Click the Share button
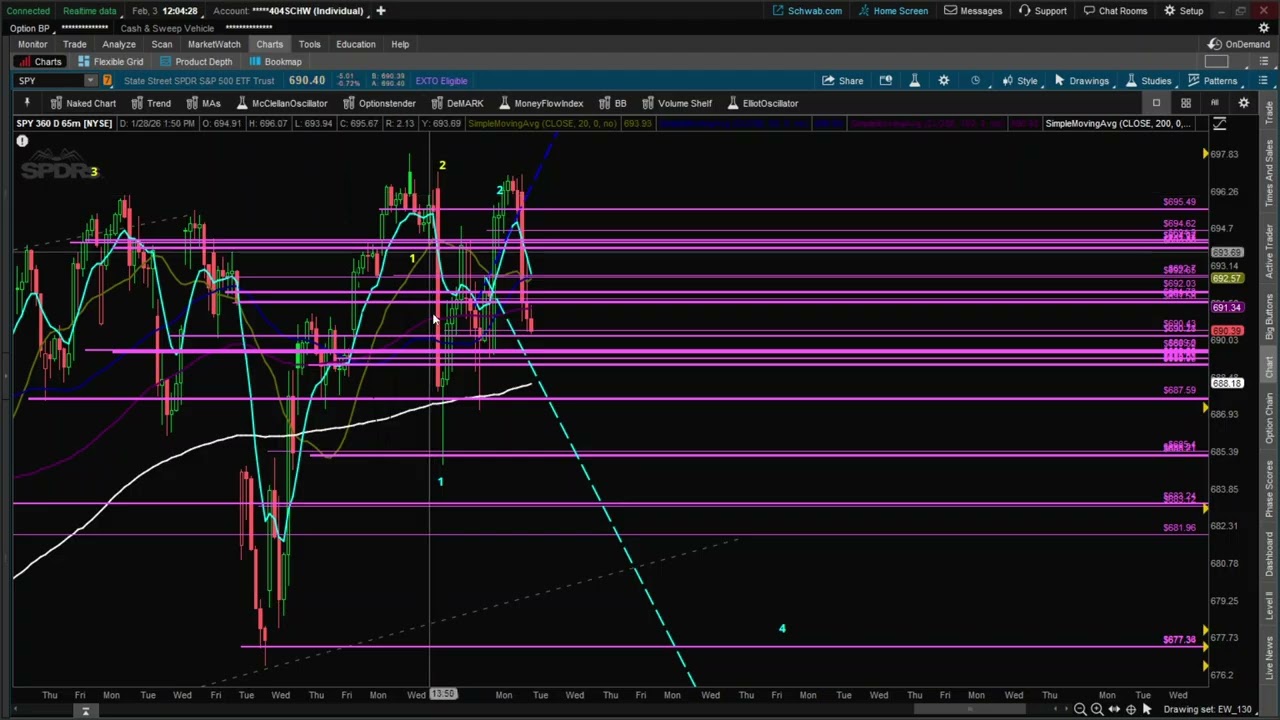The image size is (1280, 720). 843,81
